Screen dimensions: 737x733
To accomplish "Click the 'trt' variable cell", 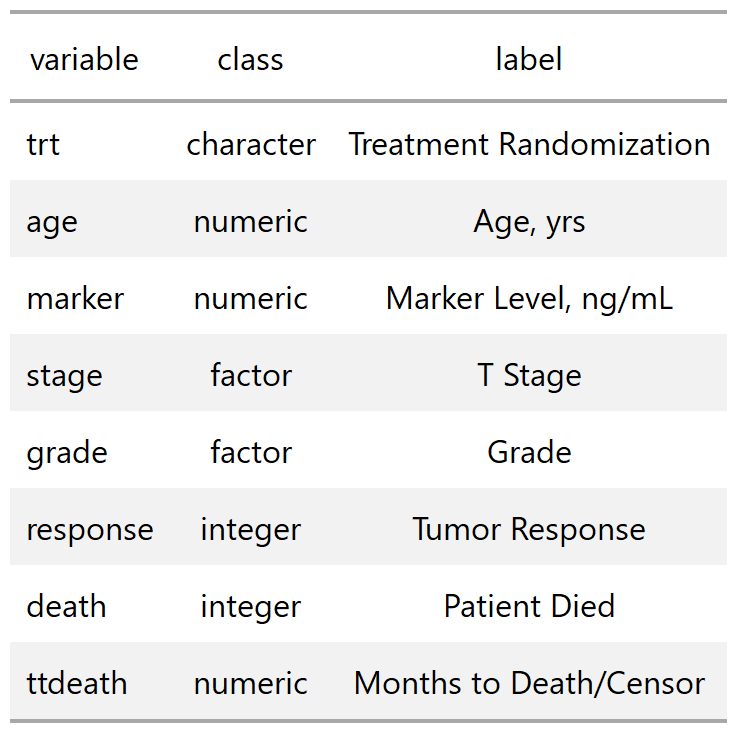I will point(43,144).
